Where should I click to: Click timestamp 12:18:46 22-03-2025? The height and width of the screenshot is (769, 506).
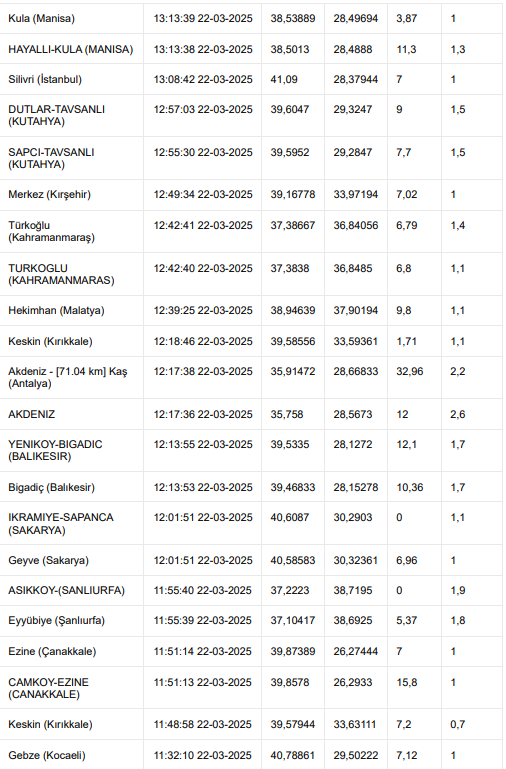coord(203,341)
